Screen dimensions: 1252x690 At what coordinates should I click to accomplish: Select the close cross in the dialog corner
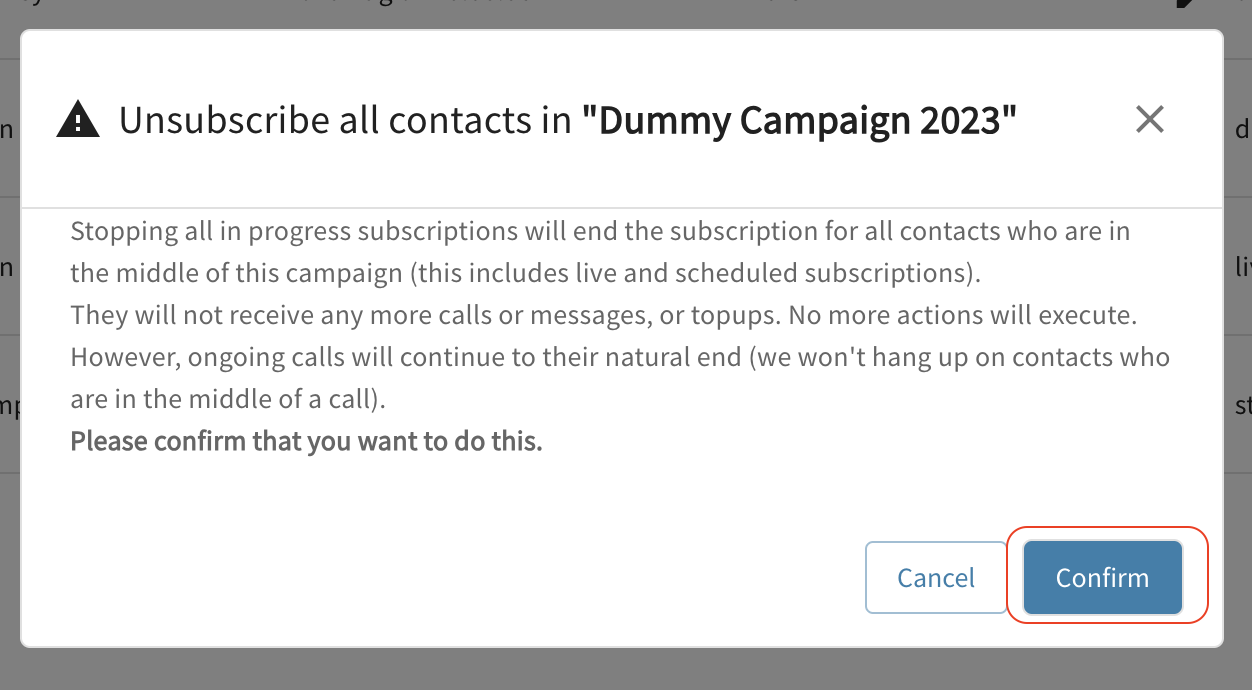click(x=1149, y=119)
